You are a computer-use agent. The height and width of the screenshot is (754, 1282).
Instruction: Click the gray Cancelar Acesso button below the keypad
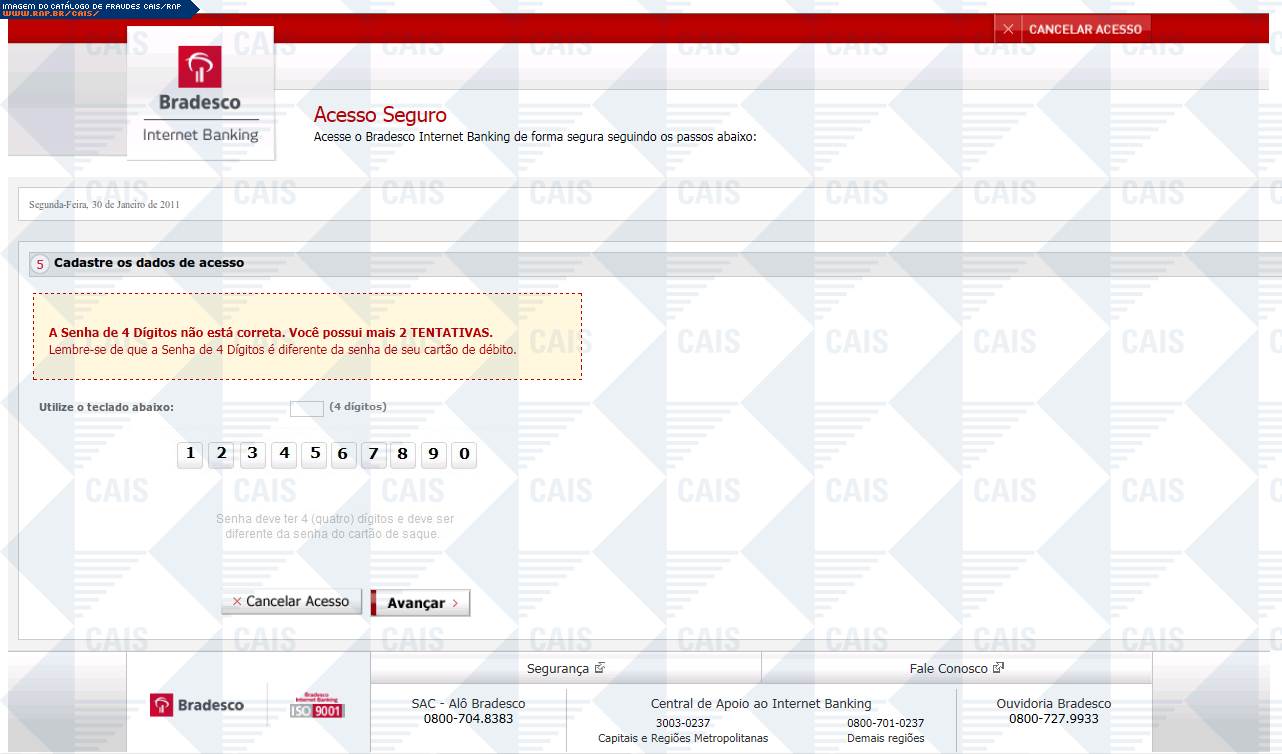291,602
